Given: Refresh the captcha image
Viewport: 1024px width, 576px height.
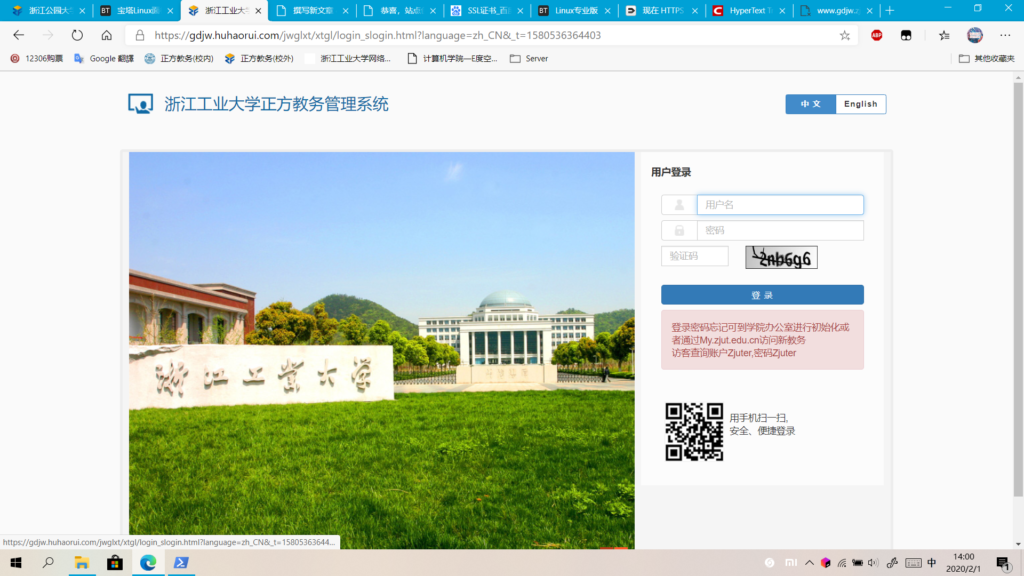Looking at the screenshot, I should pyautogui.click(x=781, y=257).
